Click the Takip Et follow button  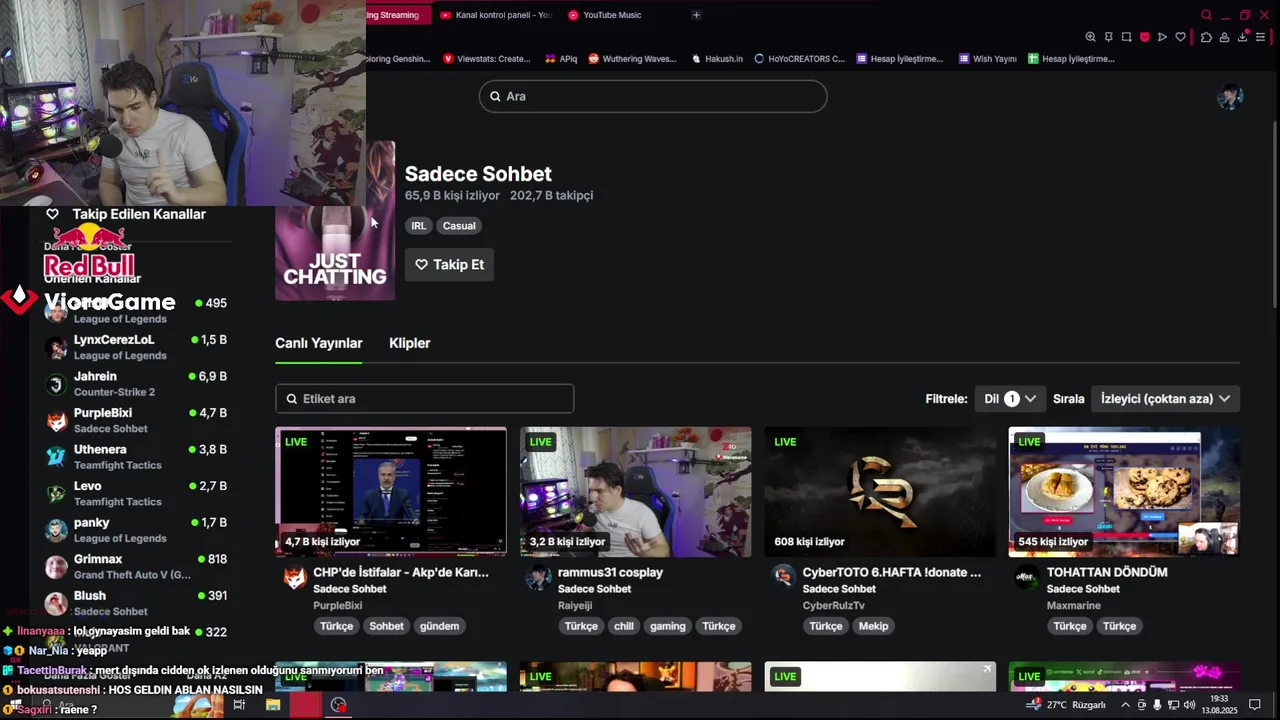449,265
